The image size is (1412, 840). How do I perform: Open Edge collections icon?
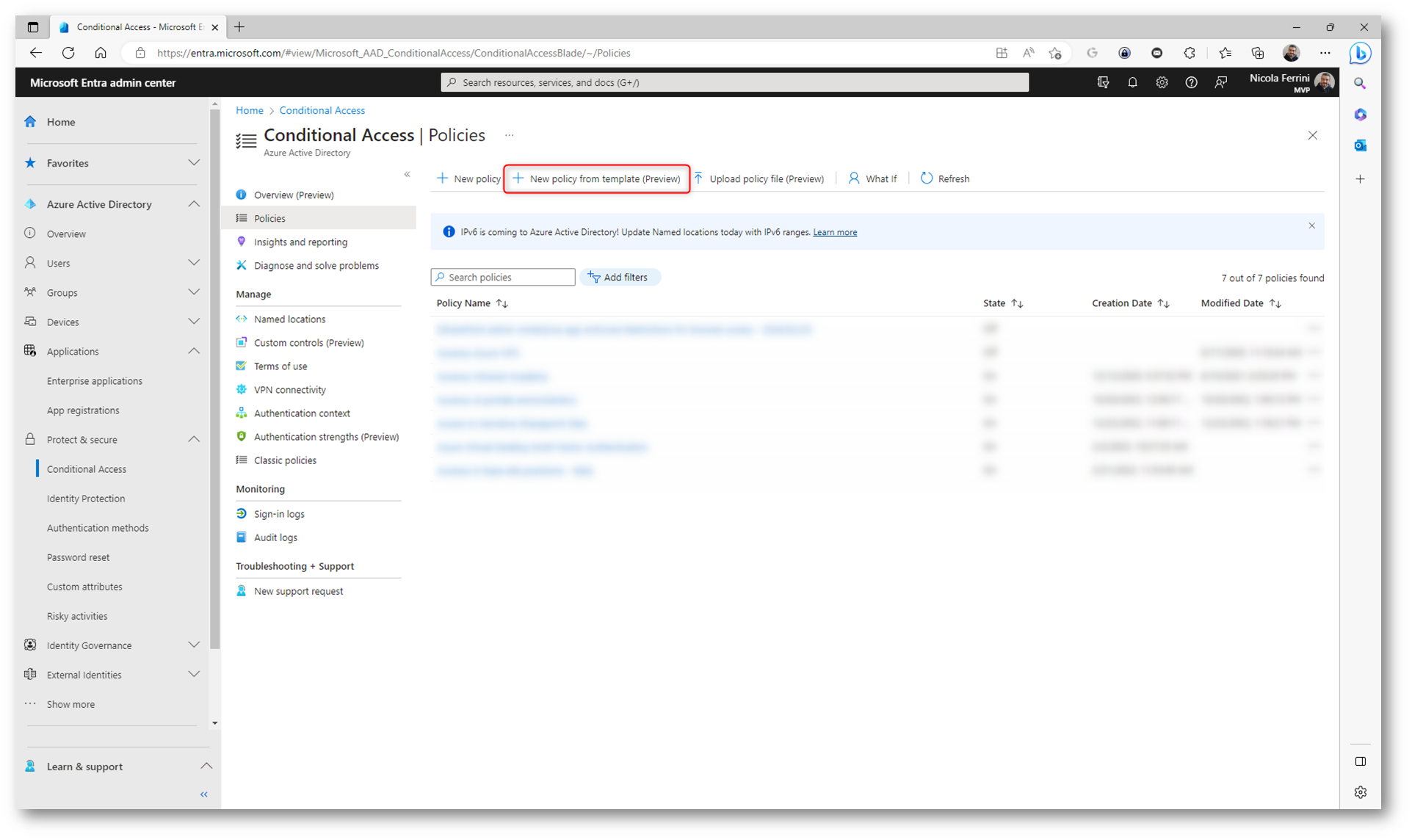tap(1258, 53)
